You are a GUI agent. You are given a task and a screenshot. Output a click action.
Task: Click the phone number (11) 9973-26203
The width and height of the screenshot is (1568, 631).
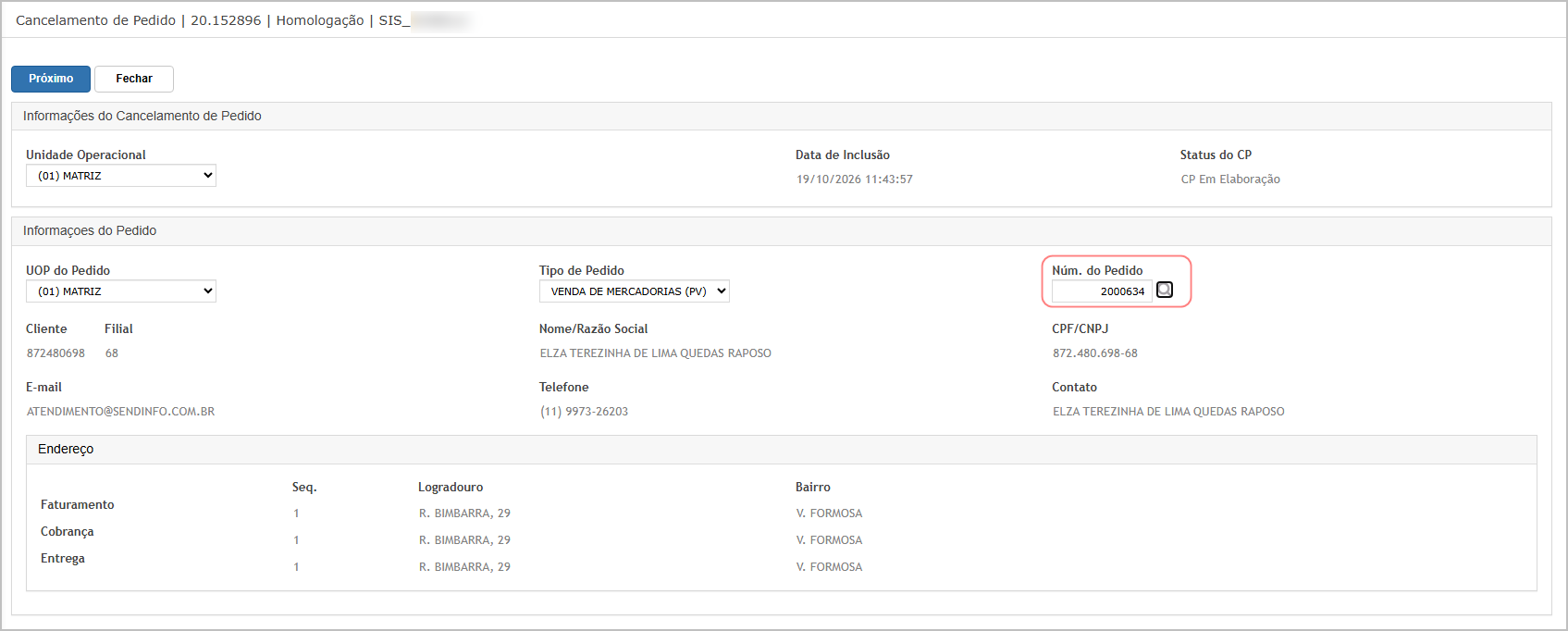point(584,412)
